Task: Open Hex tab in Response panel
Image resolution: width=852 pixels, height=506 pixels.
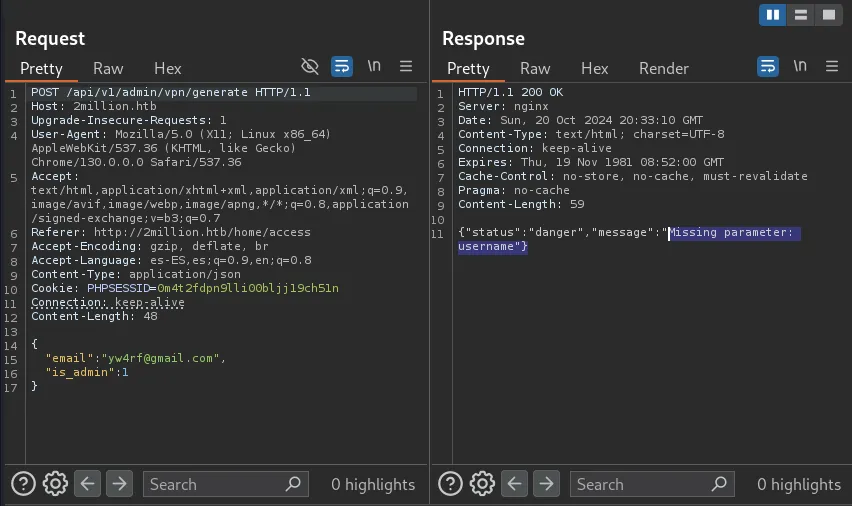Action: [594, 68]
